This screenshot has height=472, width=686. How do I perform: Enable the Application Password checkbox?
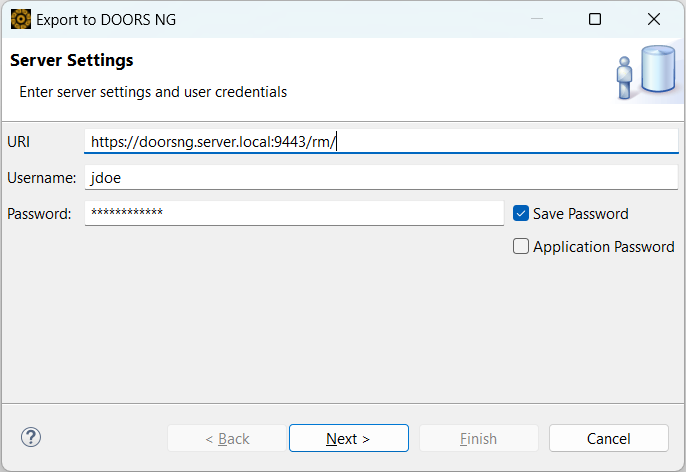(x=521, y=246)
